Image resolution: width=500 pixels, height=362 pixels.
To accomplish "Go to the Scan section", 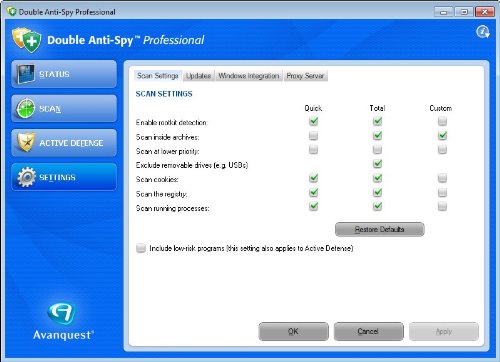I will (x=64, y=108).
